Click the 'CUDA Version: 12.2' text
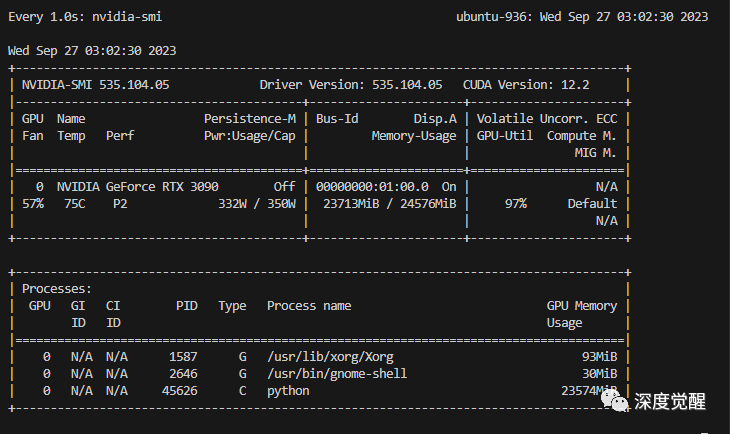730x434 pixels. (x=526, y=85)
